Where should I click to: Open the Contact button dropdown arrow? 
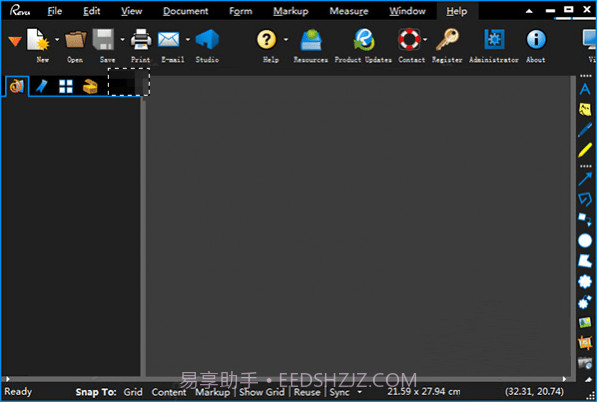pos(425,39)
